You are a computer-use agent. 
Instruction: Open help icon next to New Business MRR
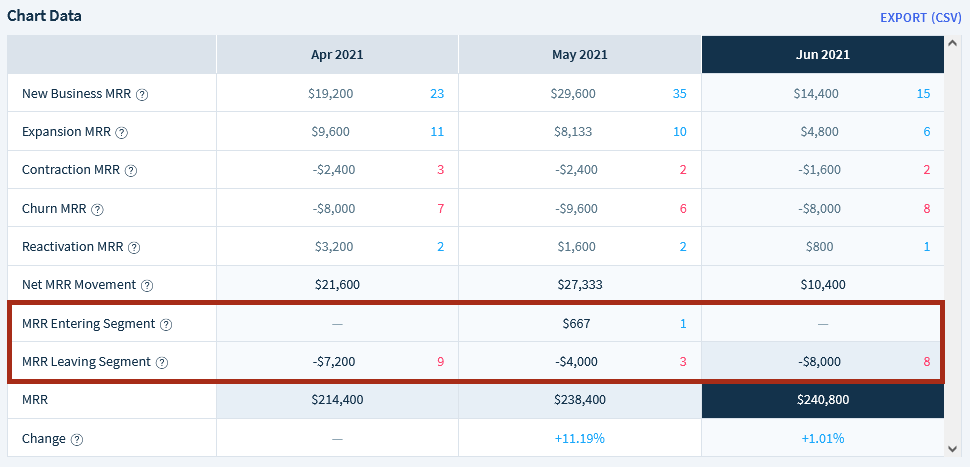[x=142, y=95]
